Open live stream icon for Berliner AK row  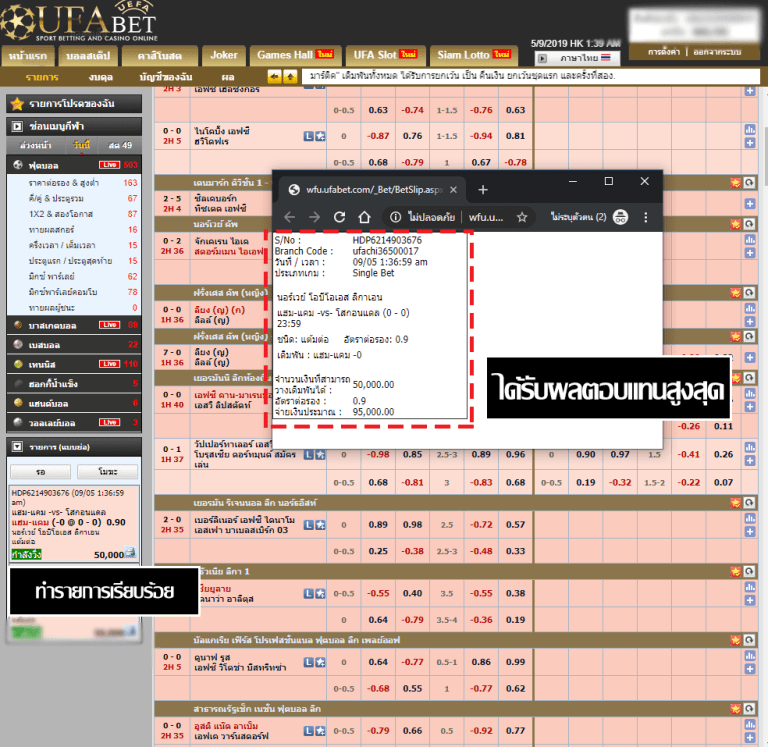(x=308, y=525)
